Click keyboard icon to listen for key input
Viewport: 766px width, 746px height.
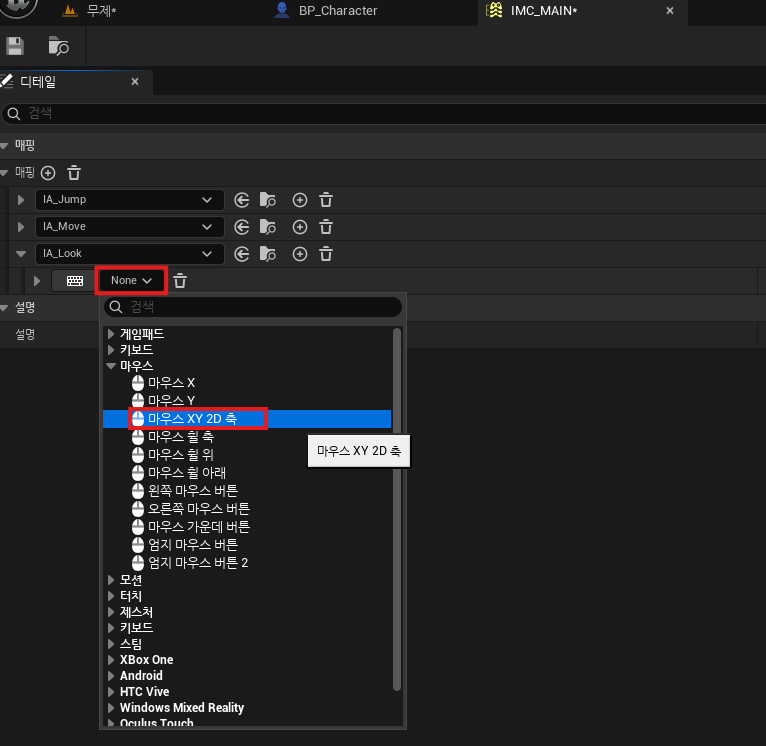click(x=75, y=281)
